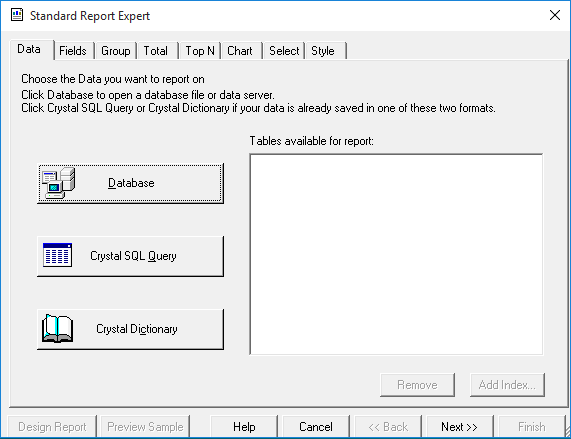The width and height of the screenshot is (571, 439).
Task: Click the << Back button
Action: (388, 426)
